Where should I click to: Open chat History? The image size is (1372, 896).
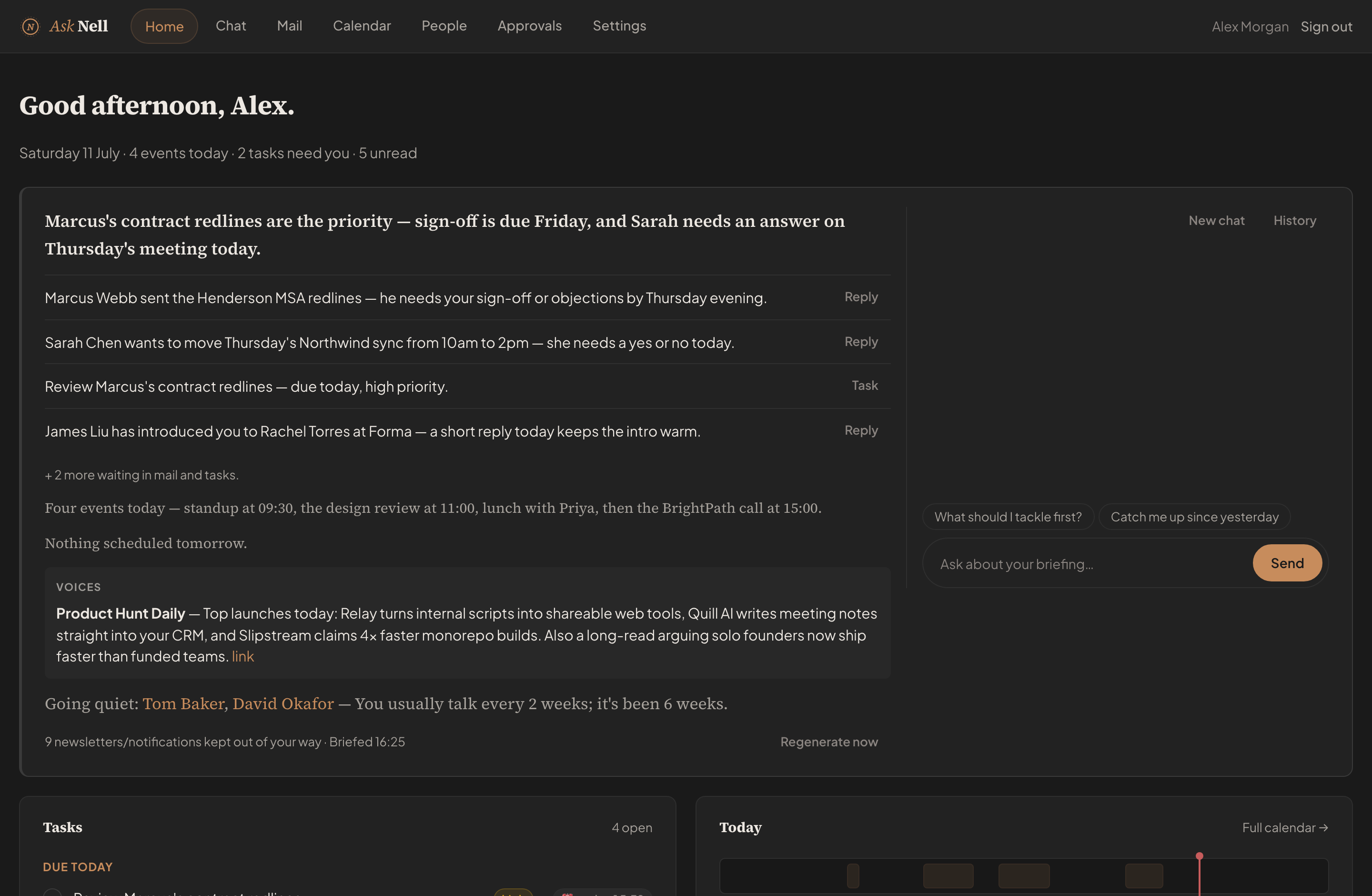1294,221
